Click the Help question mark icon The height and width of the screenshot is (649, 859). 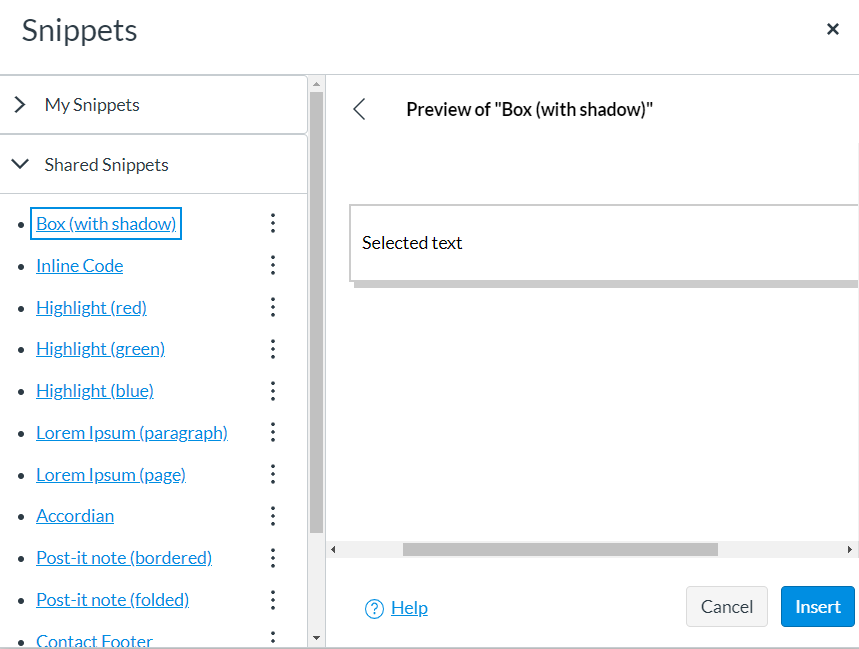[x=374, y=608]
